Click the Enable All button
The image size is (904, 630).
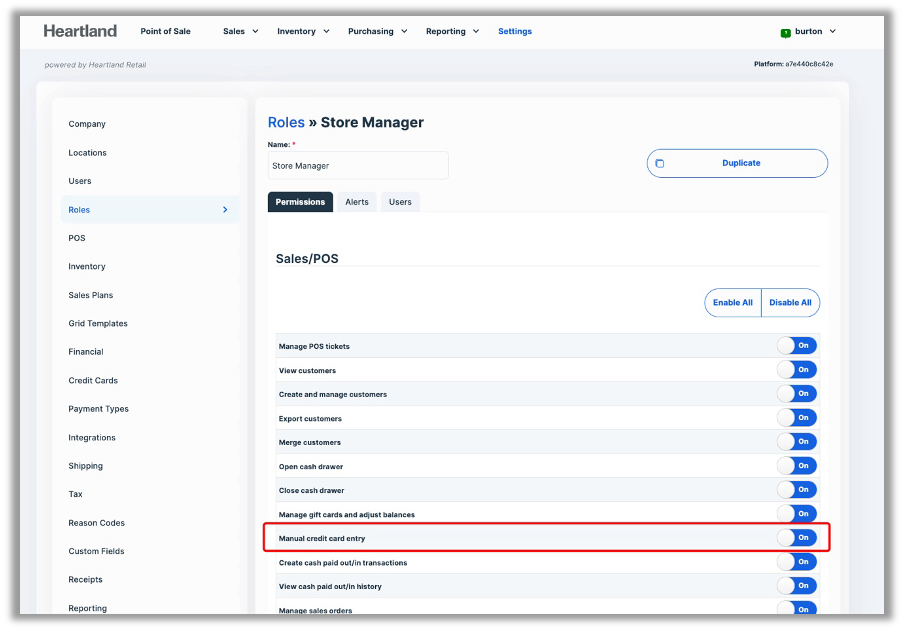point(733,303)
